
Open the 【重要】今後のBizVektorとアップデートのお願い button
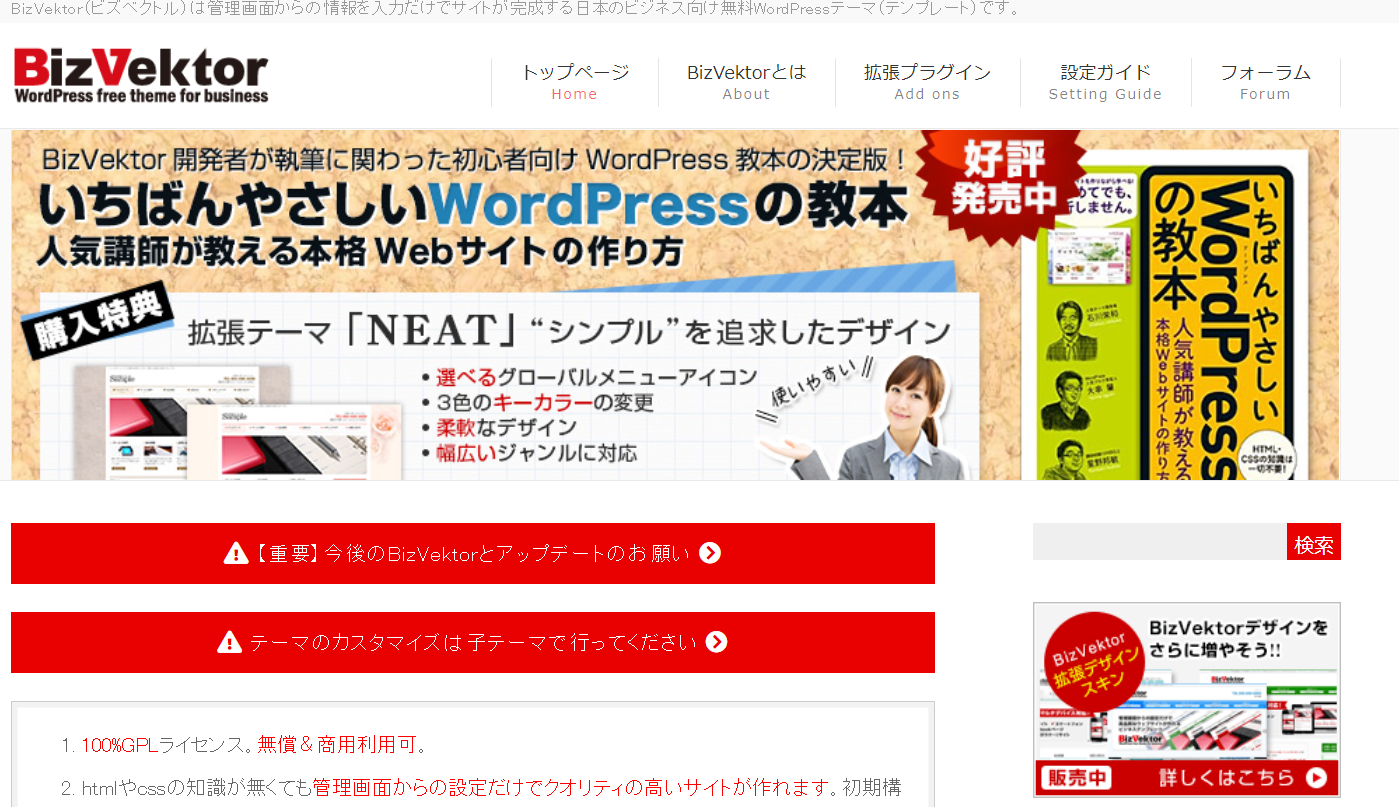[473, 553]
